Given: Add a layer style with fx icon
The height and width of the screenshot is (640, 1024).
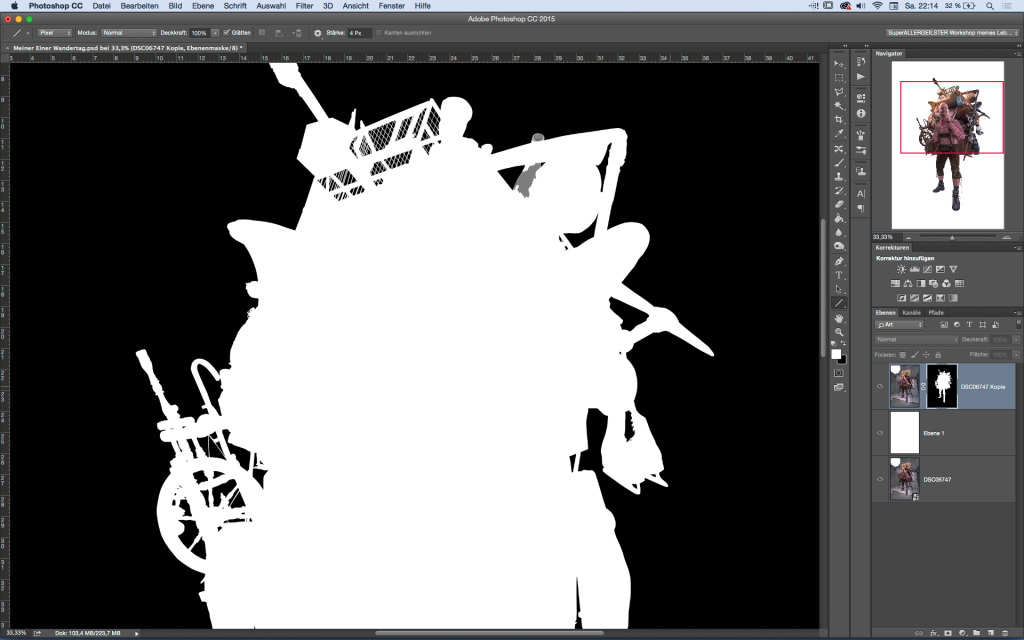Looking at the screenshot, I should 933,633.
